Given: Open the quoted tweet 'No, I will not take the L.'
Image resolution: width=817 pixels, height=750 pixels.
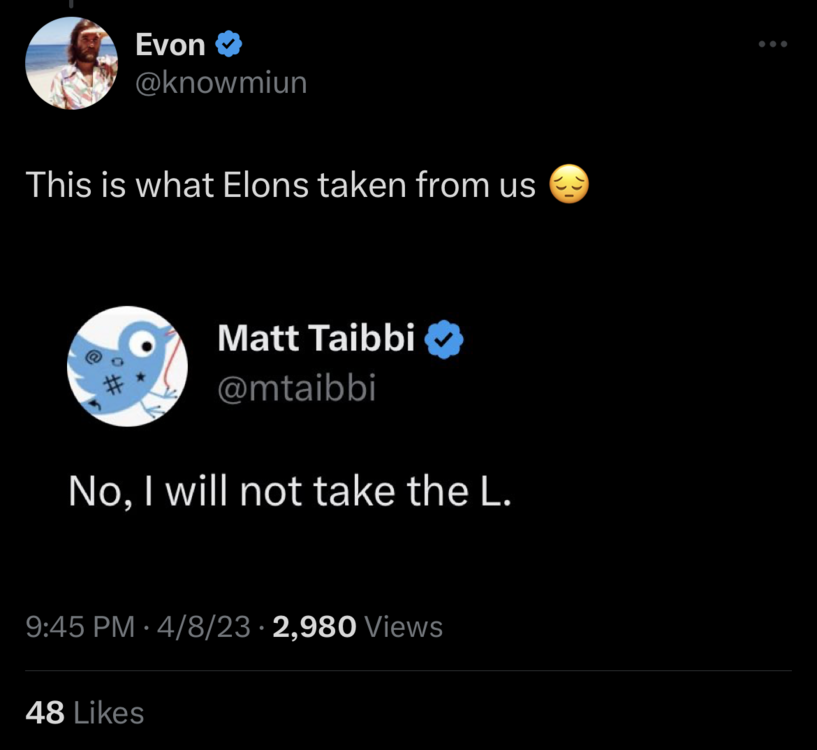Looking at the screenshot, I should tap(290, 490).
